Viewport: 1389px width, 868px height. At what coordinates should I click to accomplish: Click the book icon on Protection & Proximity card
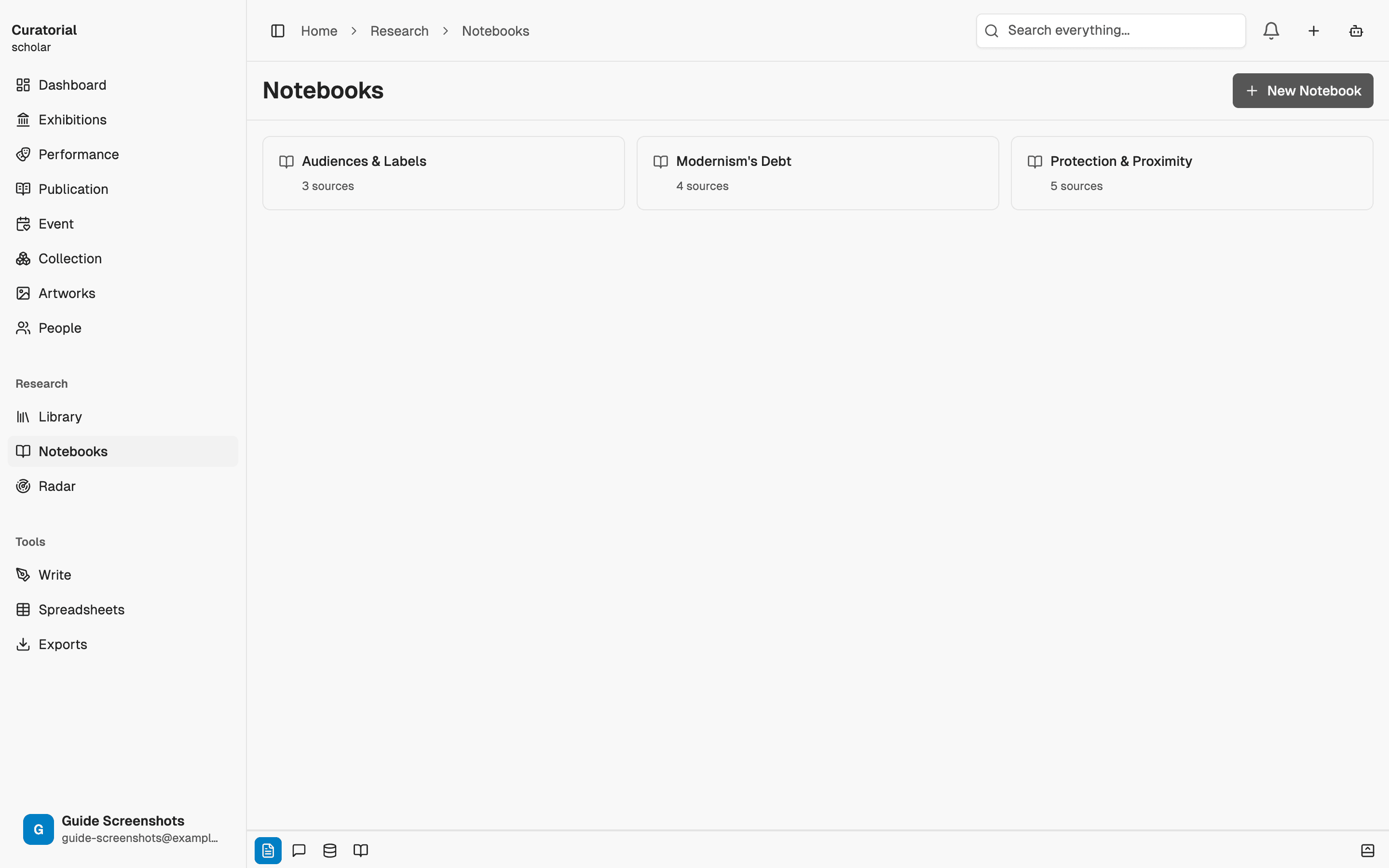pos(1035,162)
